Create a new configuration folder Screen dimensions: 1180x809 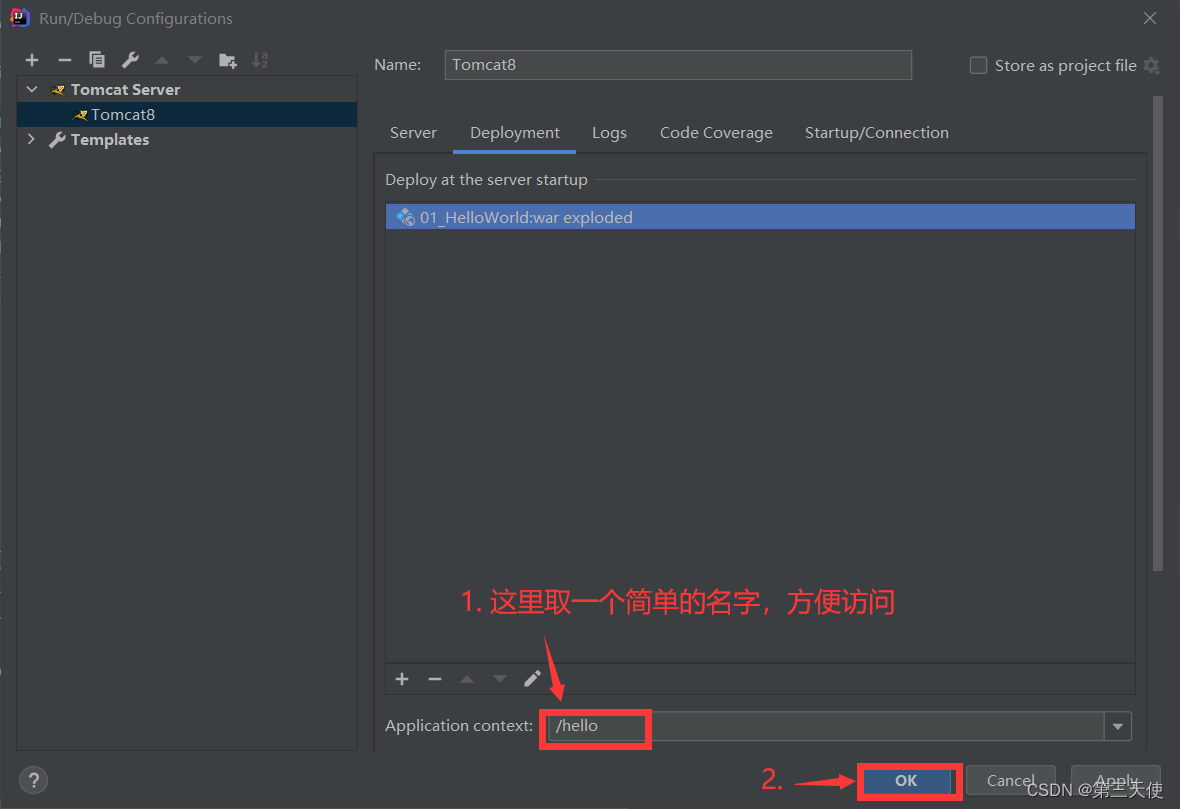tap(227, 60)
